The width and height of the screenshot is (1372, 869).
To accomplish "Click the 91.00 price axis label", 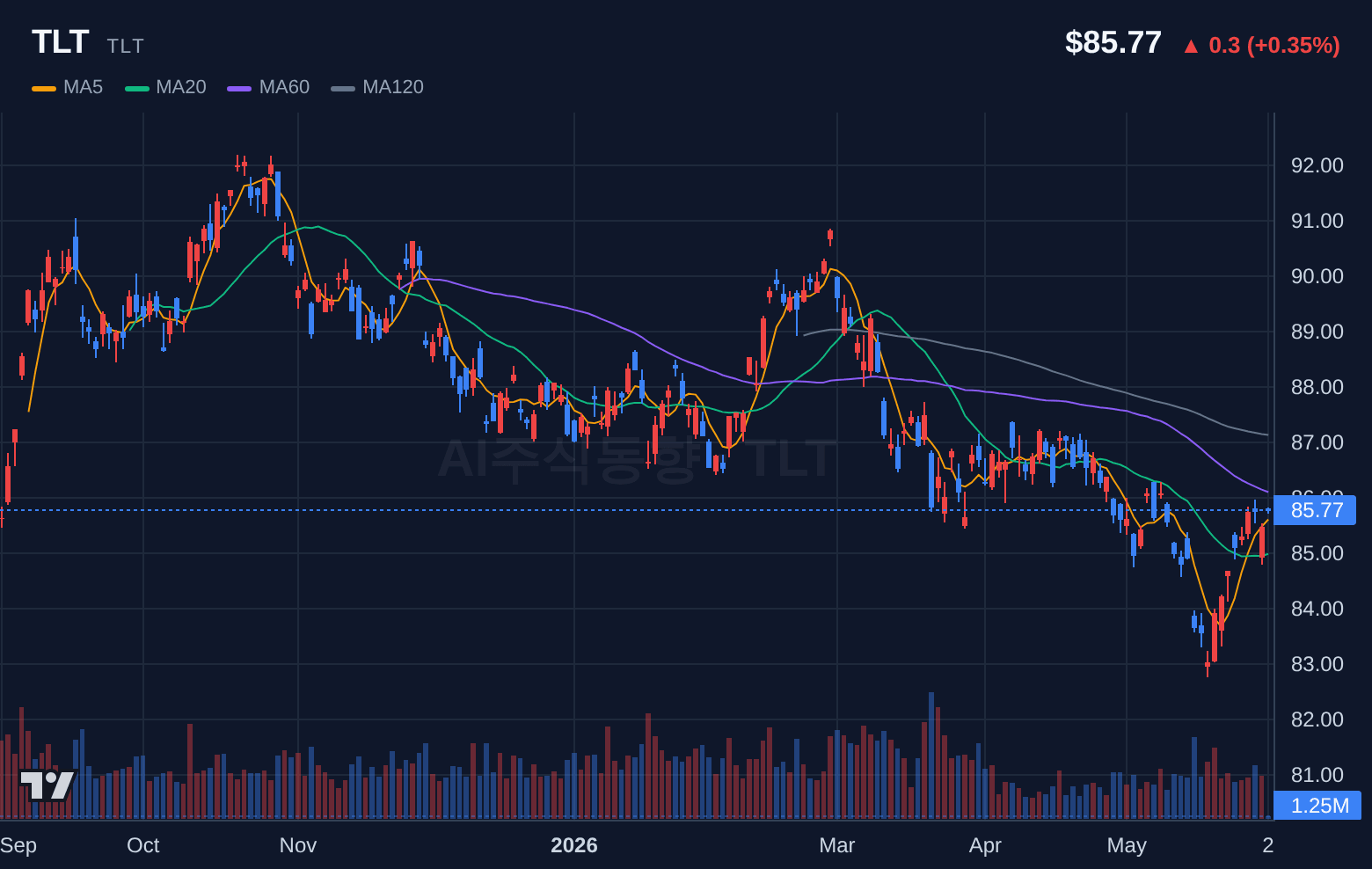I will point(1317,221).
